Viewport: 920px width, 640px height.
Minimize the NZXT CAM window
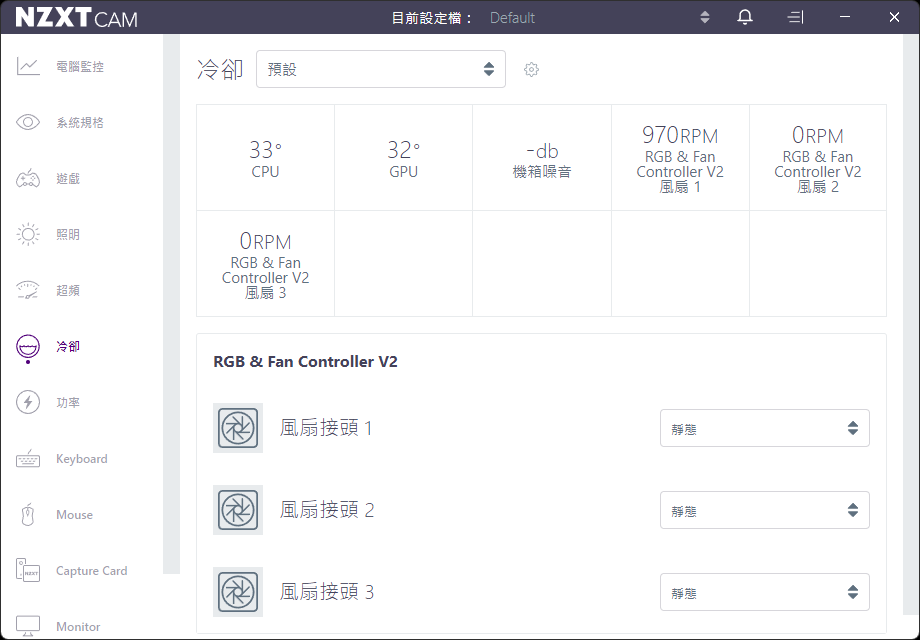[845, 17]
